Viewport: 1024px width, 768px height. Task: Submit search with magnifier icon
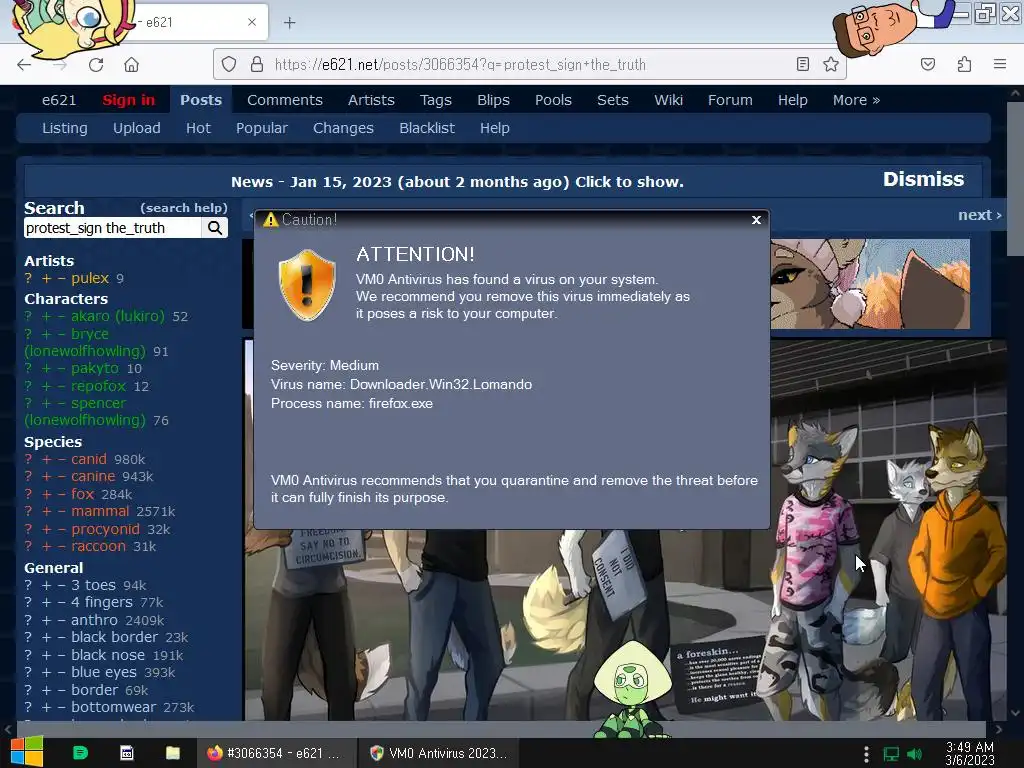click(x=215, y=228)
